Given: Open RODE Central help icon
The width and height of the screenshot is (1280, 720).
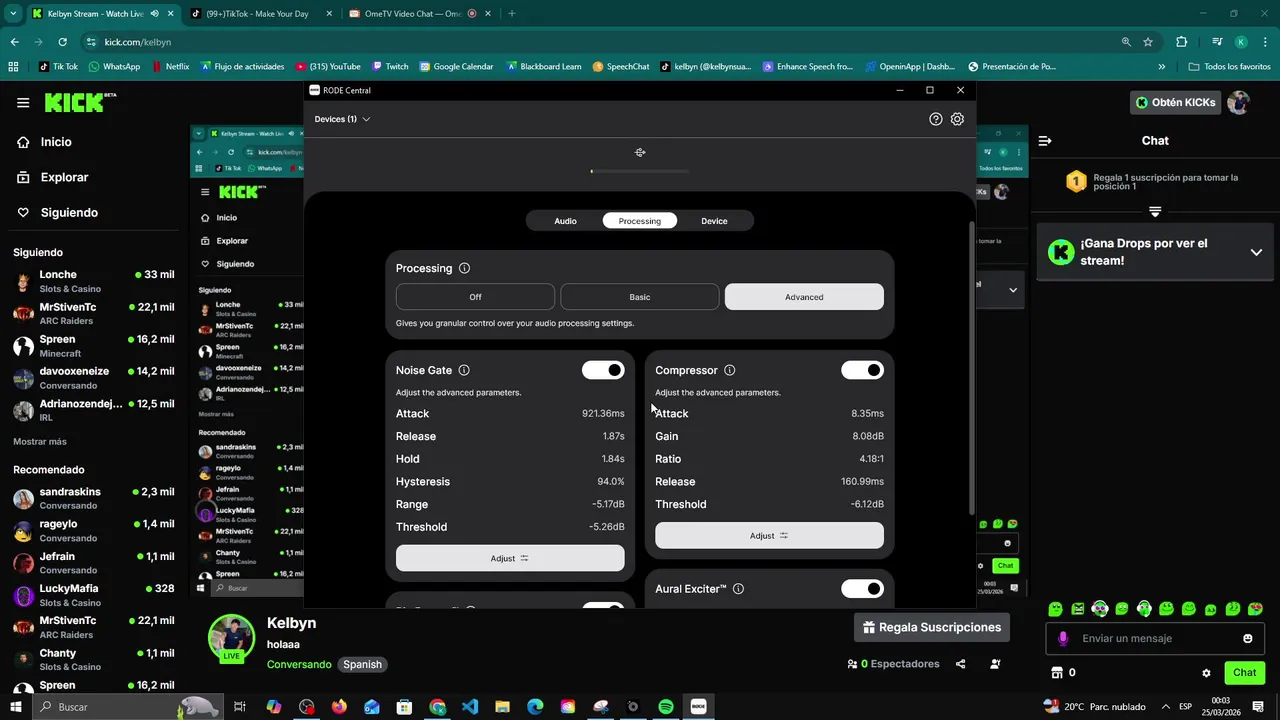Looking at the screenshot, I should click(x=936, y=119).
